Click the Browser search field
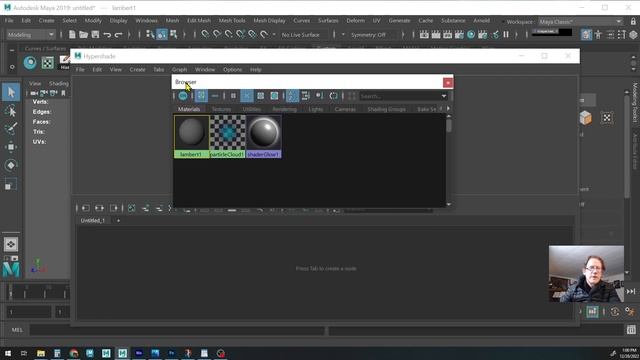The image size is (640, 360). [x=399, y=96]
